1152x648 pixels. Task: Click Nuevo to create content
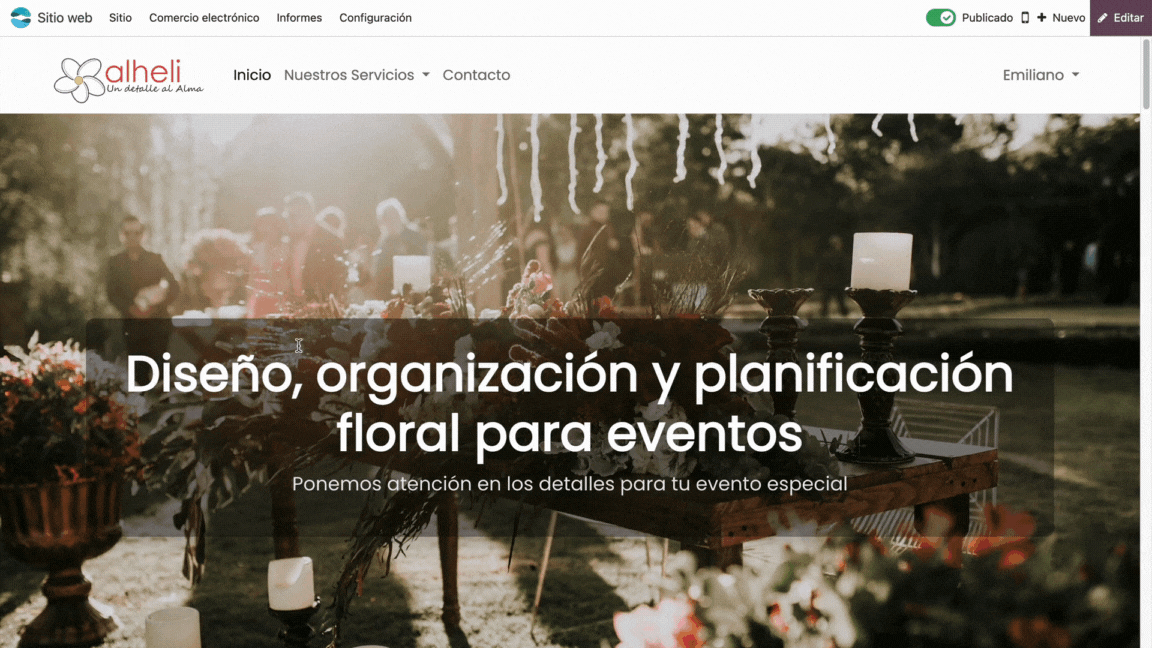point(1068,18)
